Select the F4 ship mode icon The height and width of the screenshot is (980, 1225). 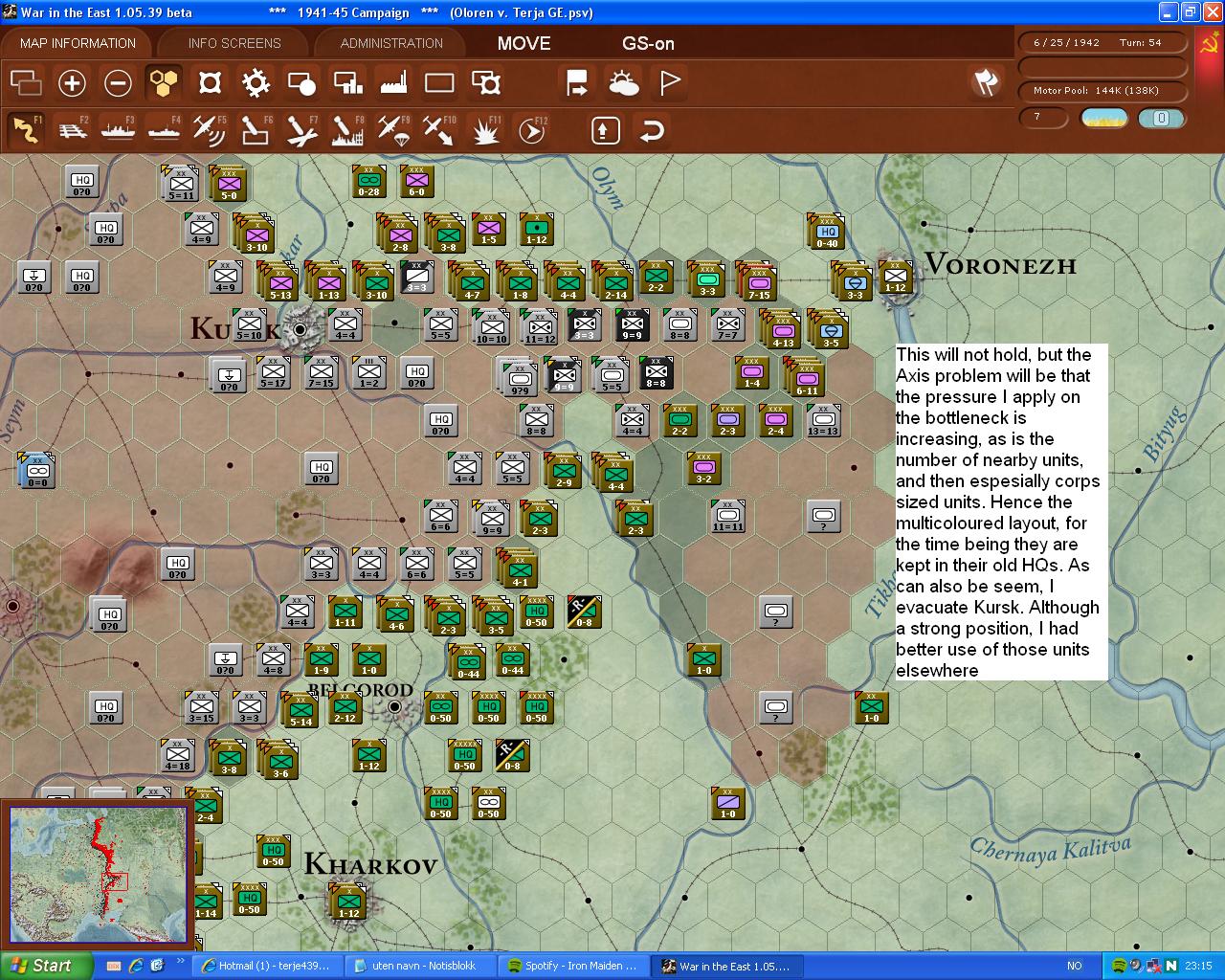[164, 129]
